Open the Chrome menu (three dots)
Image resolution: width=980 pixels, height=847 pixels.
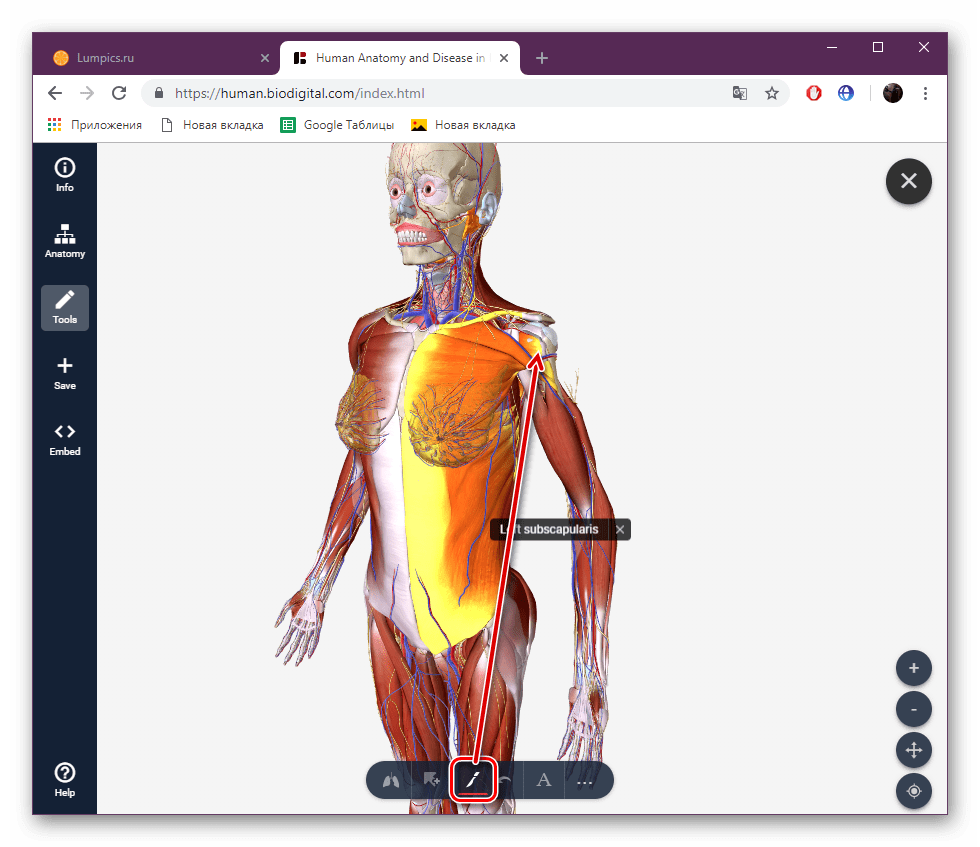(925, 93)
